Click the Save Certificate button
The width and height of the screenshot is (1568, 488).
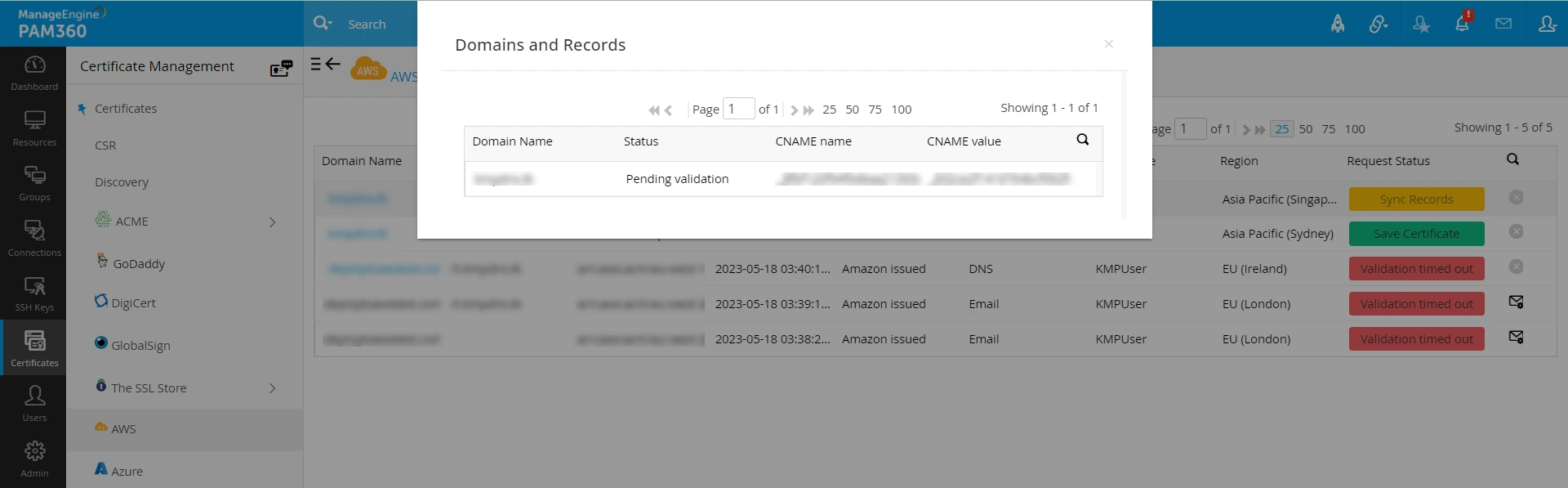(x=1416, y=234)
